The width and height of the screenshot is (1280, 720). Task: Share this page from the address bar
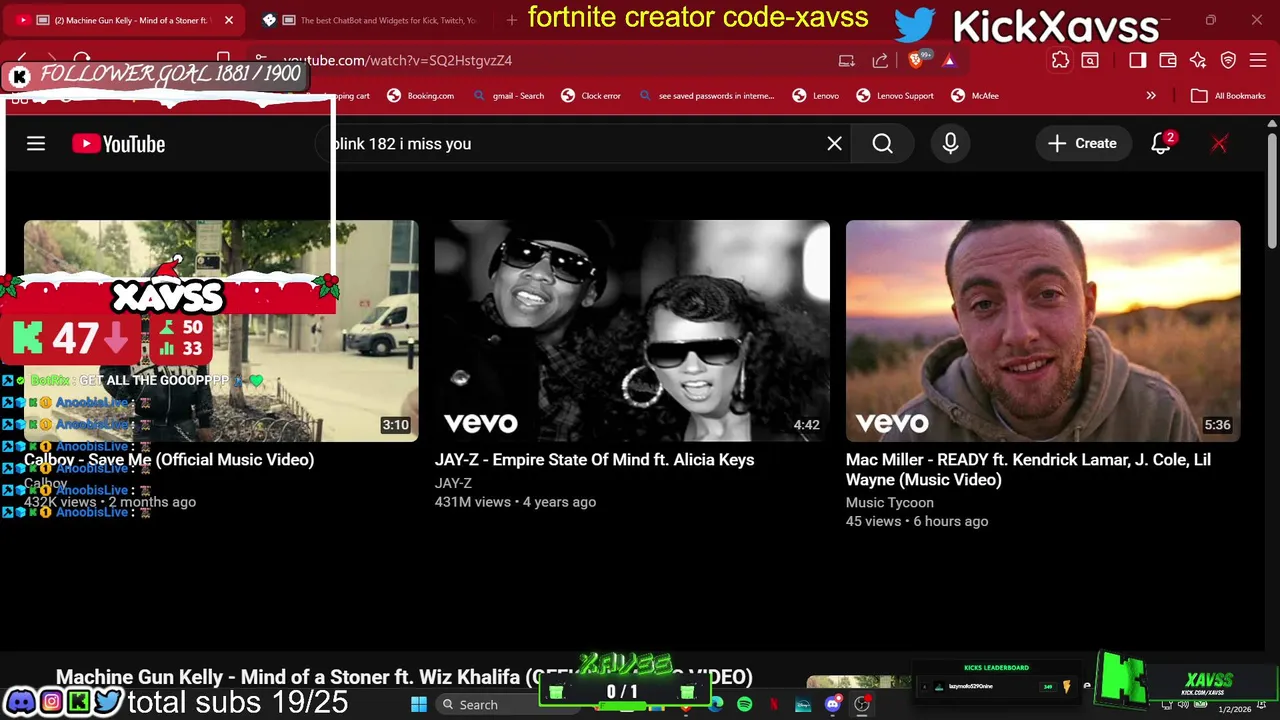click(x=880, y=61)
